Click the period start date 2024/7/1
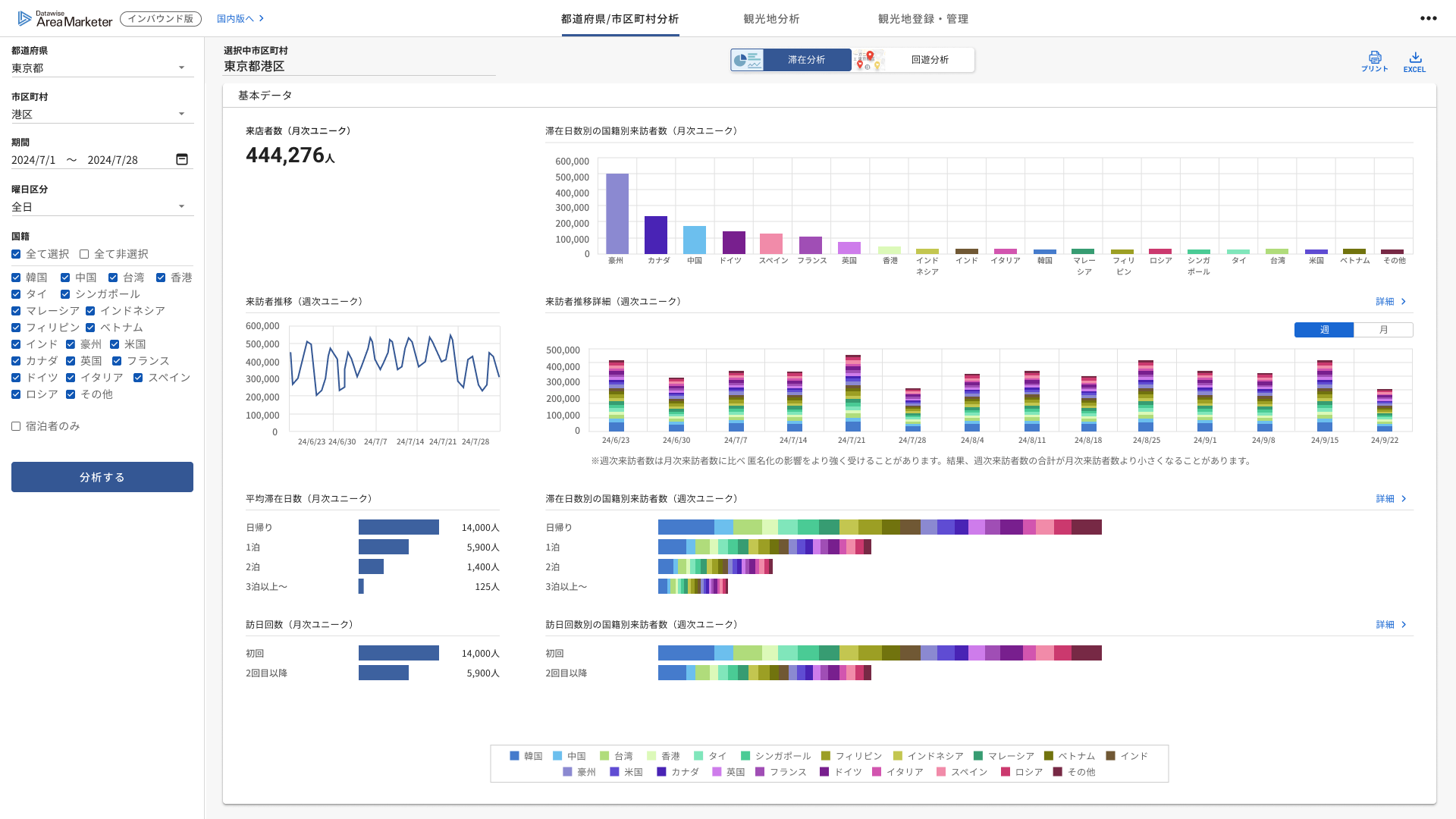This screenshot has width=1456, height=819. click(x=33, y=160)
